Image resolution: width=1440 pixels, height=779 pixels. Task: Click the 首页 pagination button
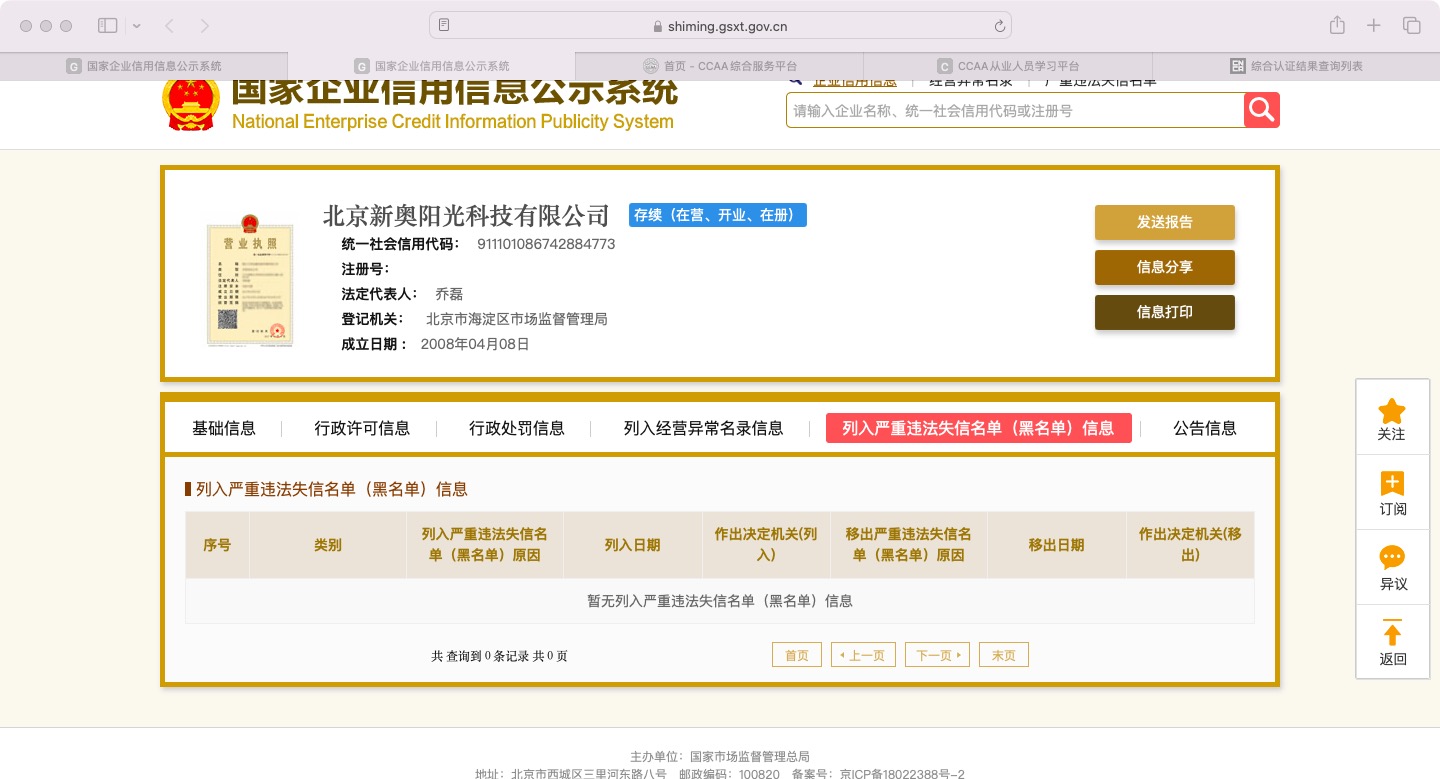pos(797,655)
